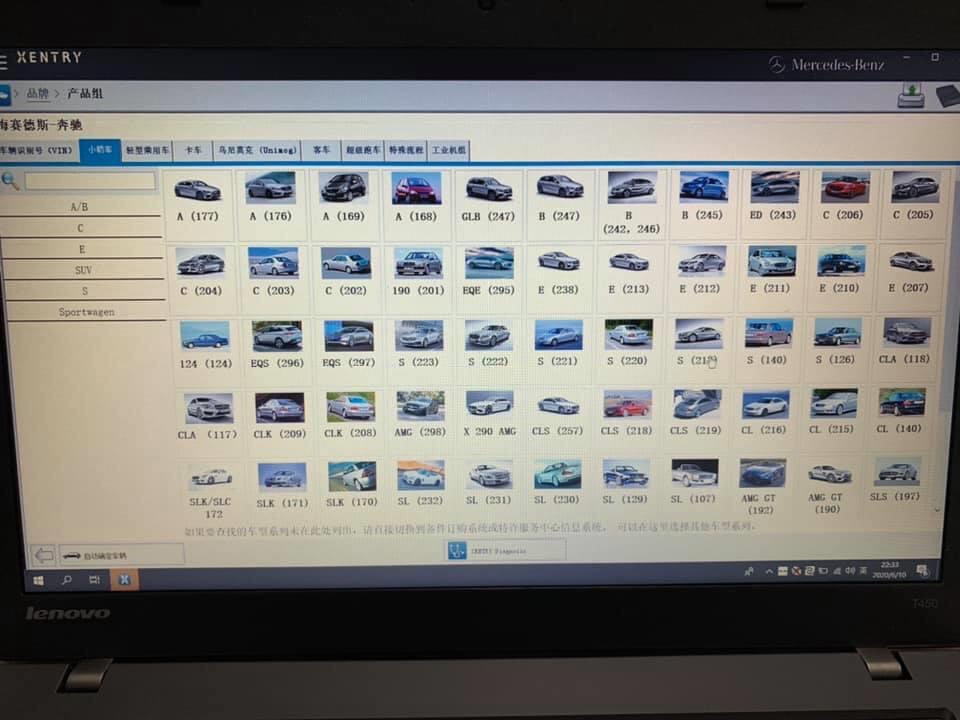This screenshot has width=960, height=720.
Task: Click the 品牌 brand breadcrumb link
Action: pos(37,94)
